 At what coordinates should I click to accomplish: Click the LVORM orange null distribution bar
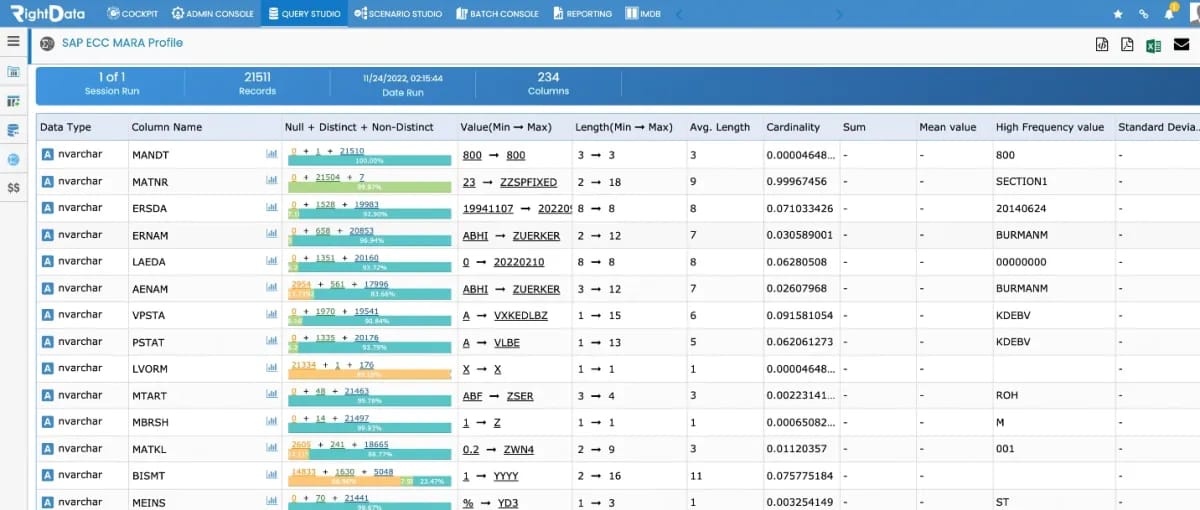point(369,373)
